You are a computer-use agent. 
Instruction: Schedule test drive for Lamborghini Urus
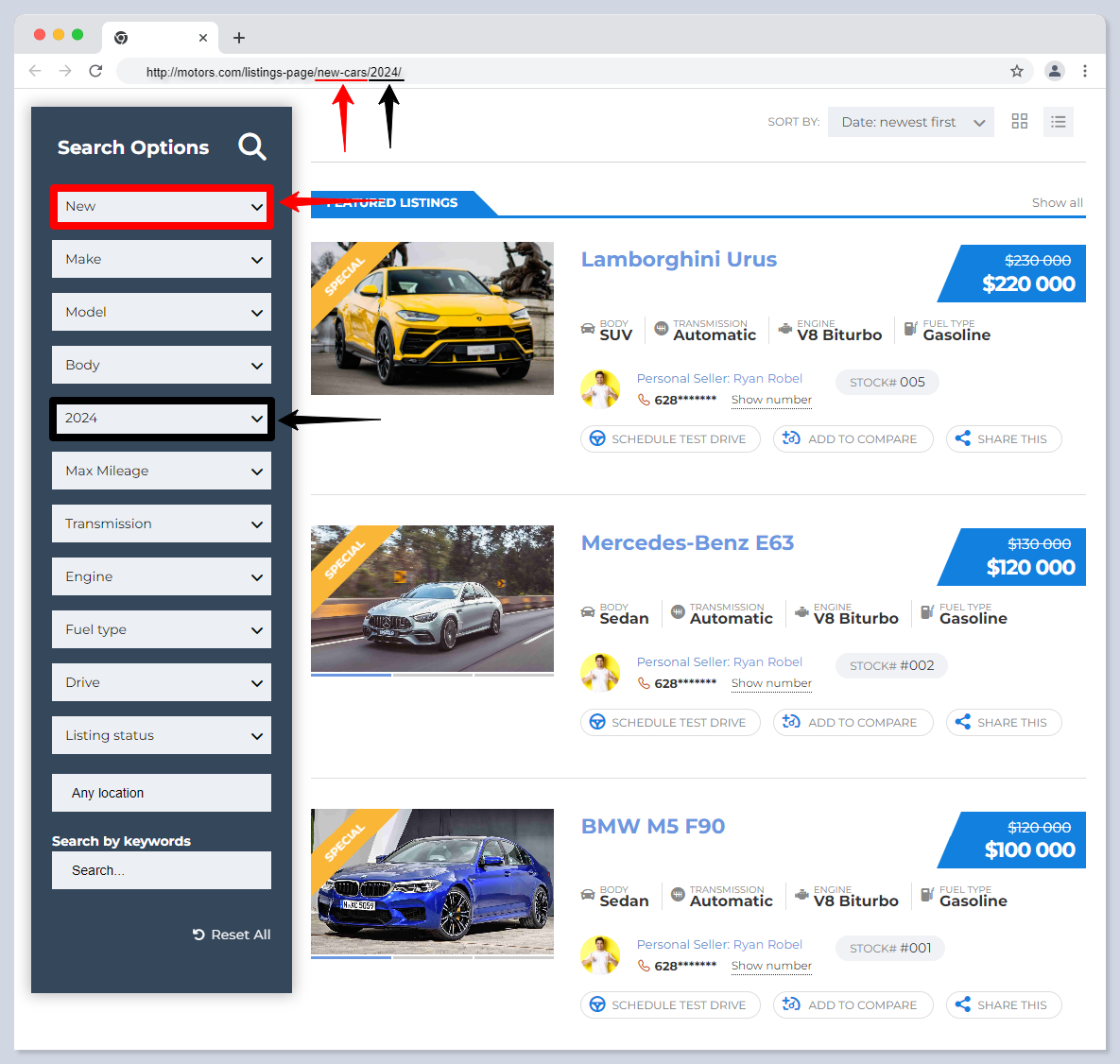(x=669, y=439)
